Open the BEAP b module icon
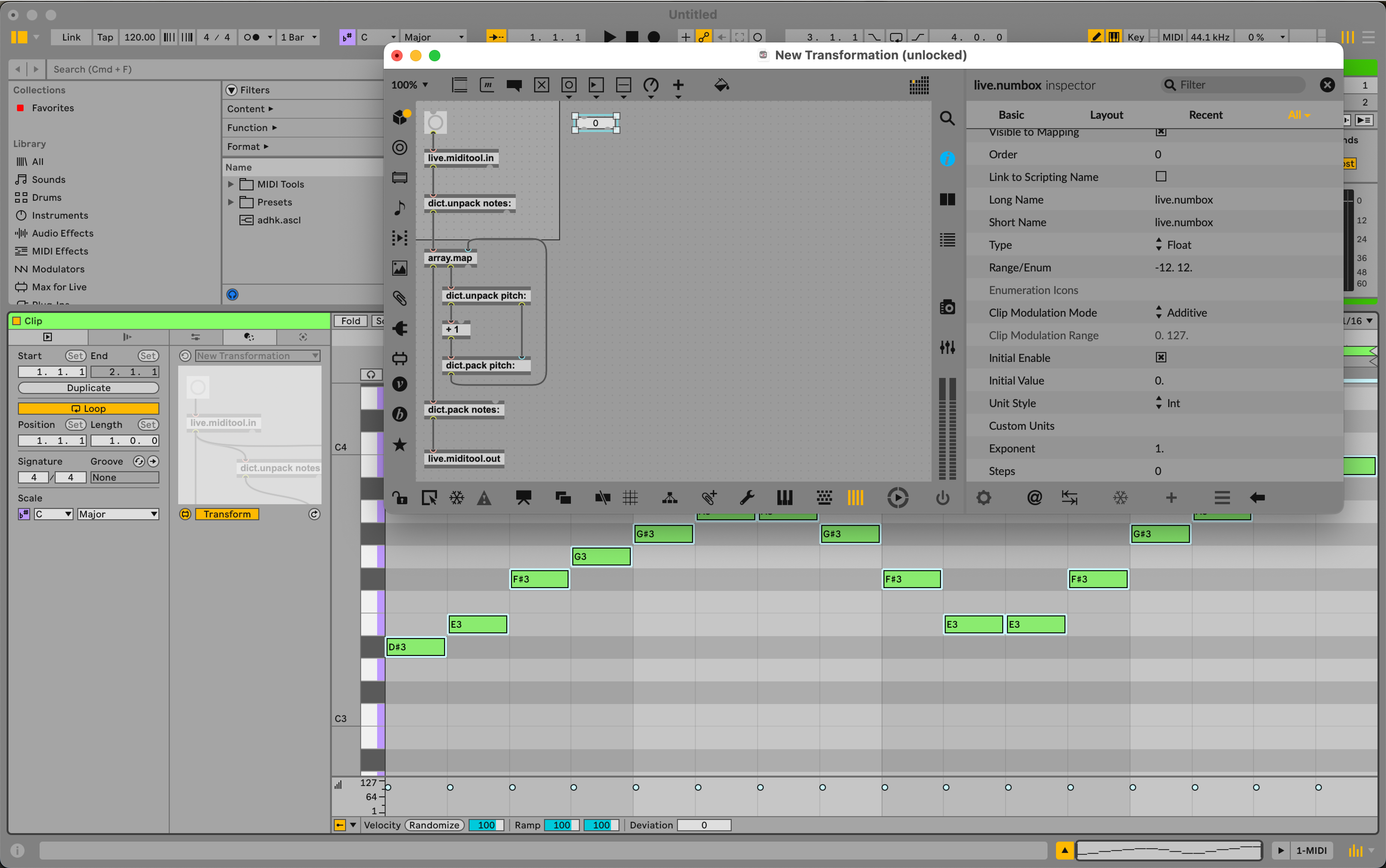The height and width of the screenshot is (868, 1386). [400, 414]
